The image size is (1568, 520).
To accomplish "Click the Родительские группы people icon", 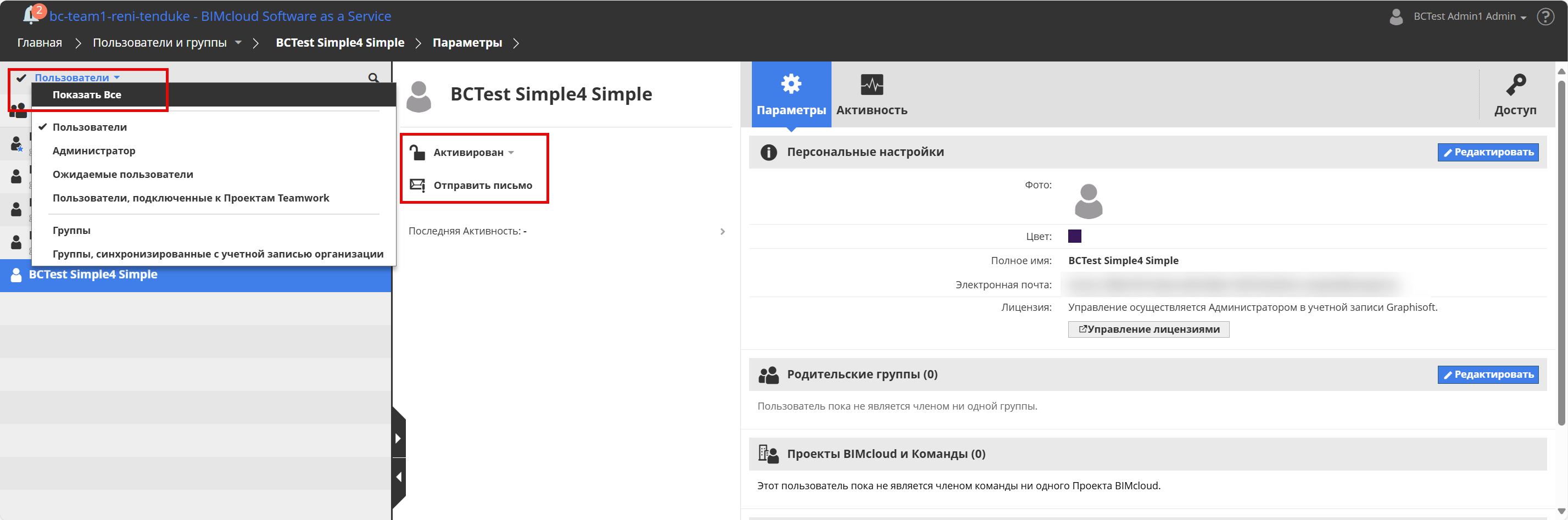I will click(x=768, y=374).
